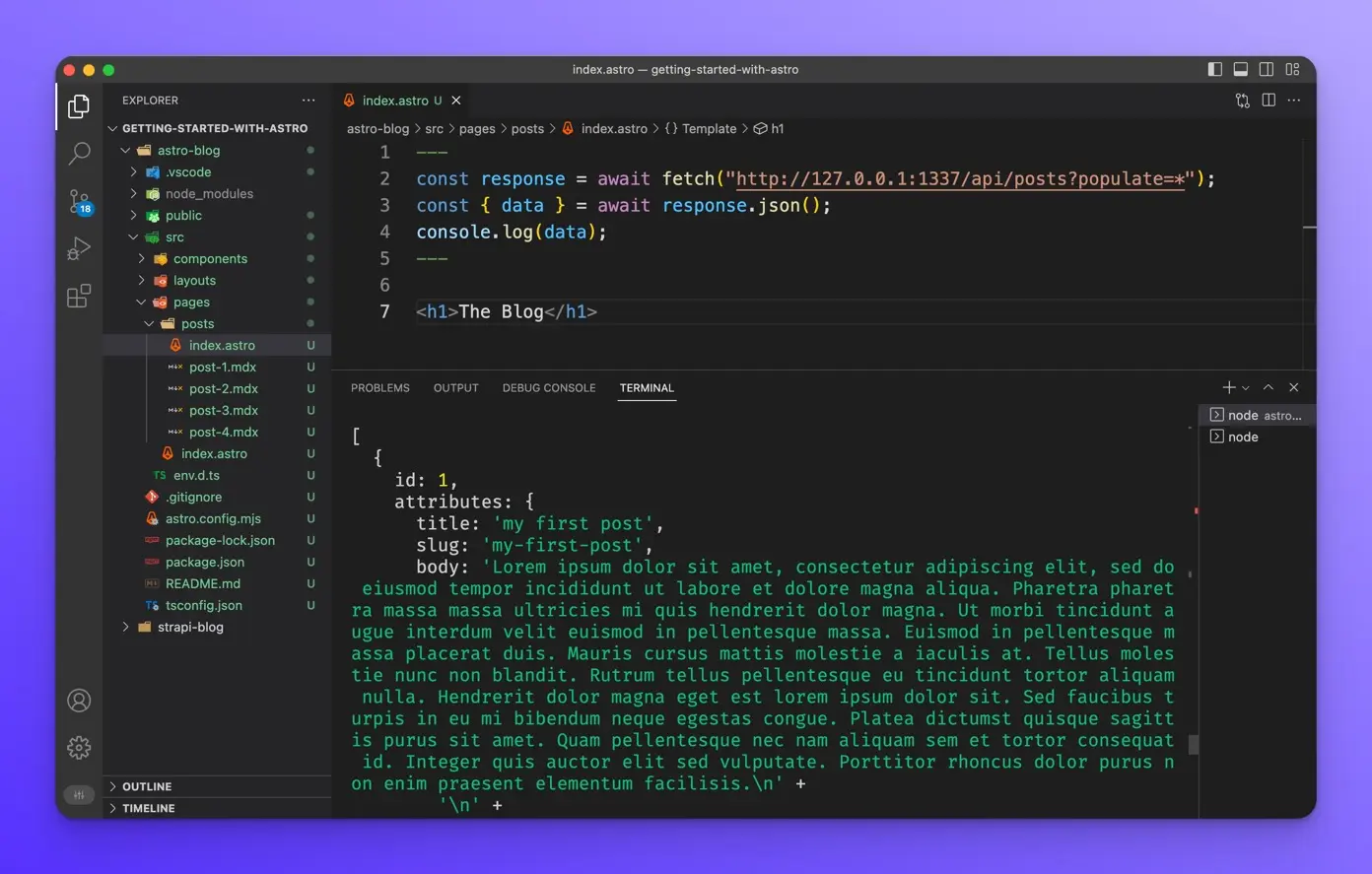
Task: Open tsconfig.json file
Action: (204, 606)
